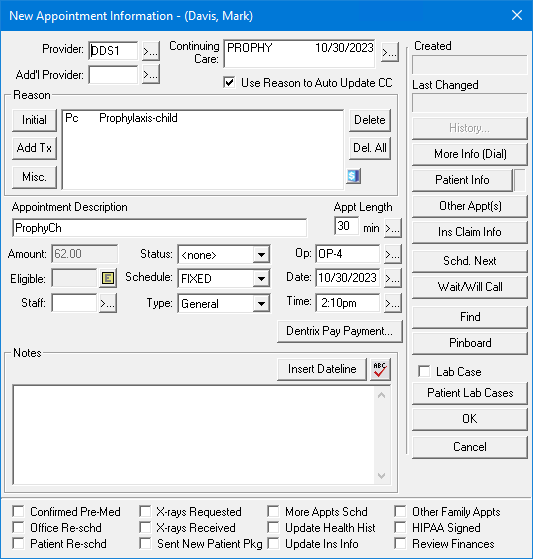Open the Patient Info button
Viewport: 533px width, 559px height.
point(462,180)
